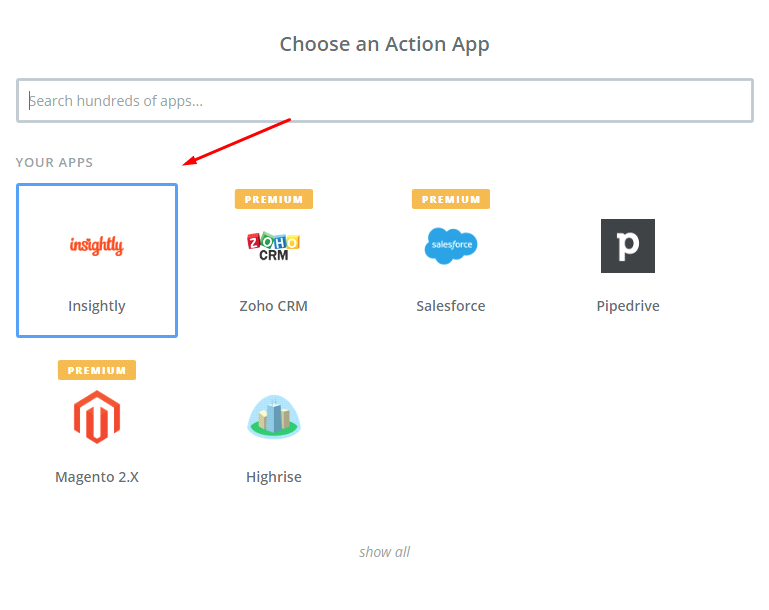Click the Premium badge above Salesforce
Screen dimensions: 769x610
451,199
